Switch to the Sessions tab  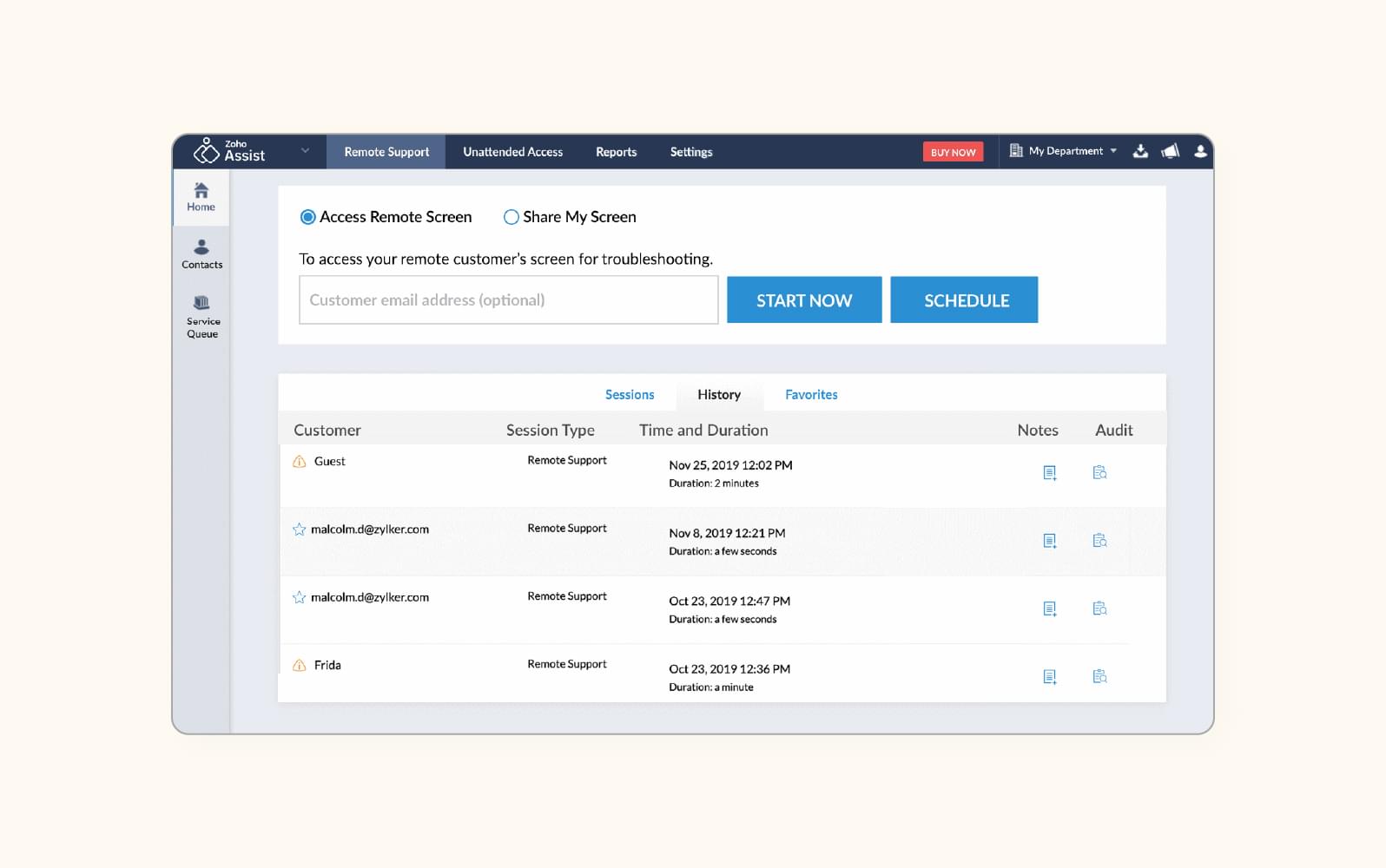click(630, 394)
